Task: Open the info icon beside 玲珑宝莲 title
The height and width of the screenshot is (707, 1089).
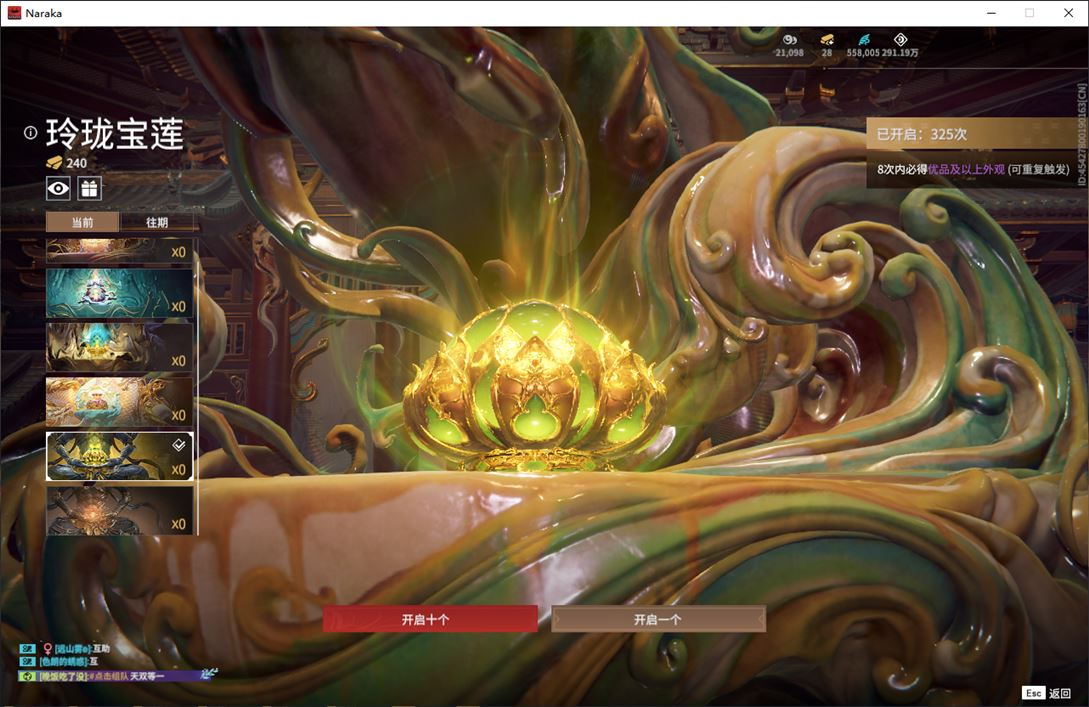Action: tap(31, 133)
